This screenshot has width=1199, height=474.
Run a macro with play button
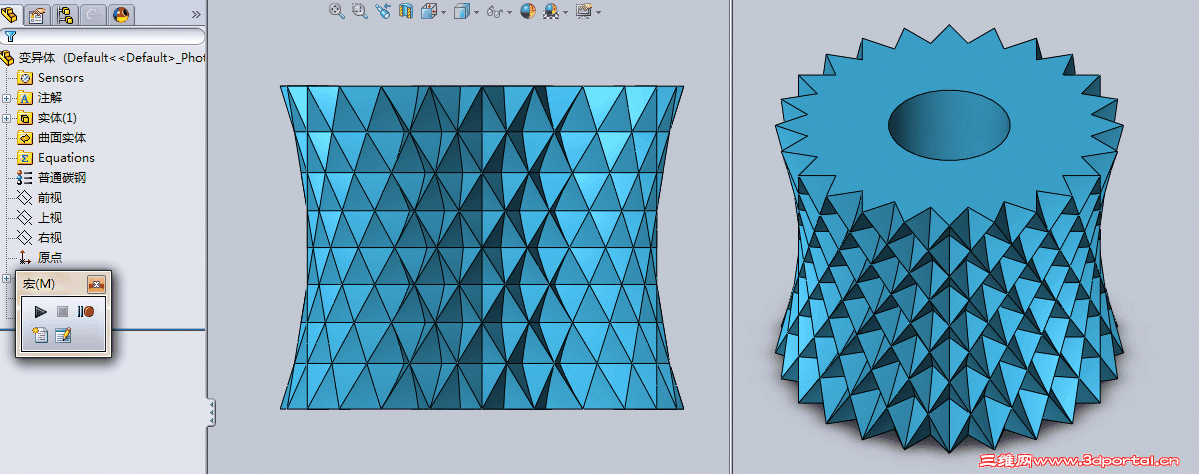41,311
